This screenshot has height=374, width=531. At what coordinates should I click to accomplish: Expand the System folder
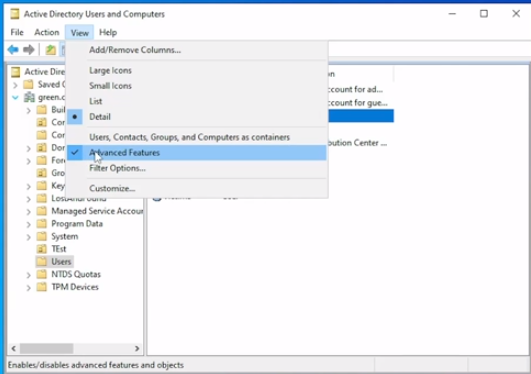point(29,237)
